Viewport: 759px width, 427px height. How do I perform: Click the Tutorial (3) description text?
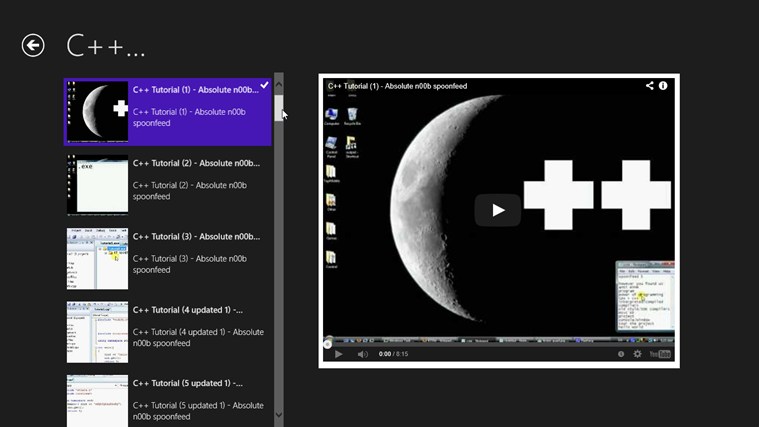190,264
